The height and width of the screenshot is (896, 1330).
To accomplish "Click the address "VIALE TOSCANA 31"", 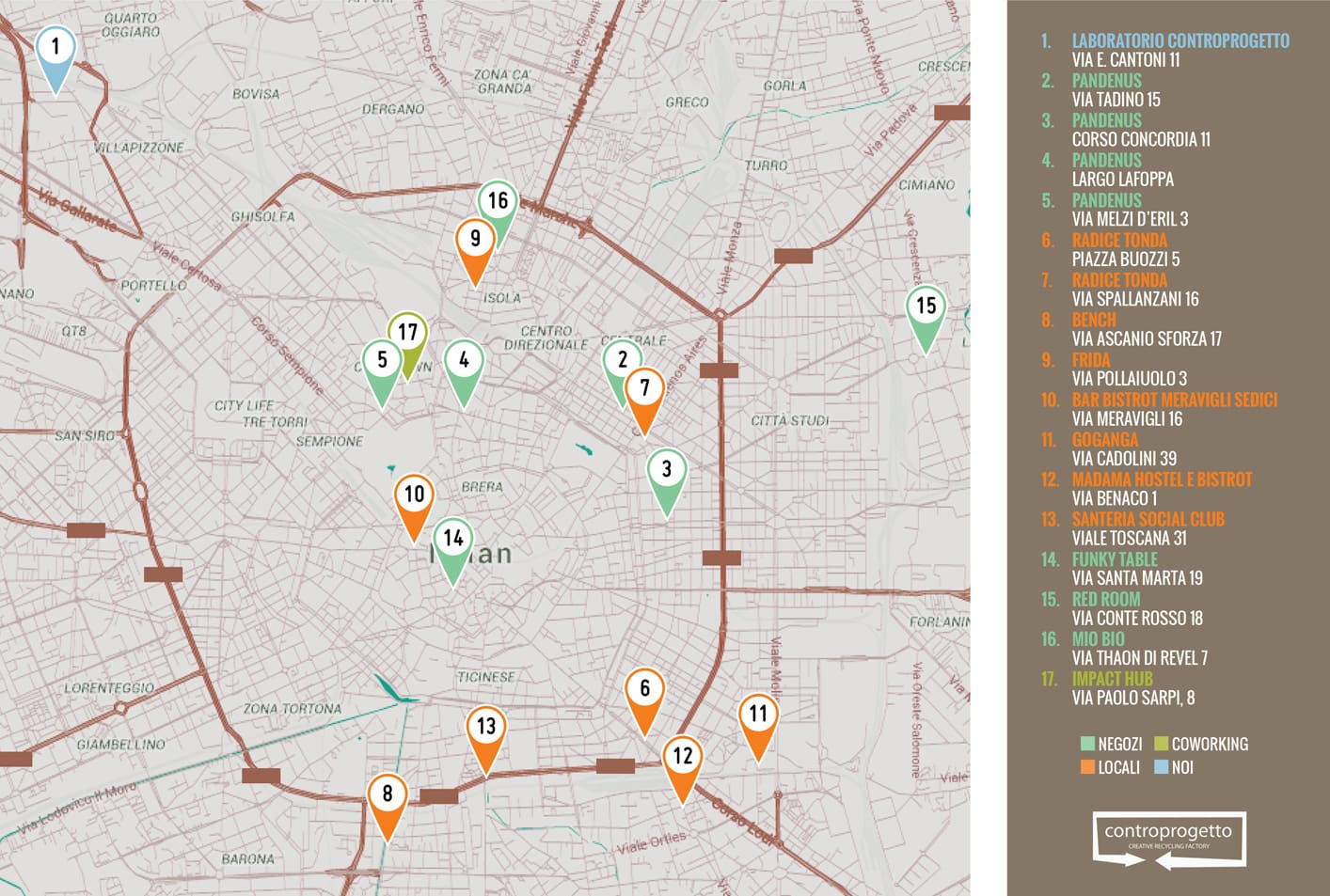I will click(x=1130, y=539).
